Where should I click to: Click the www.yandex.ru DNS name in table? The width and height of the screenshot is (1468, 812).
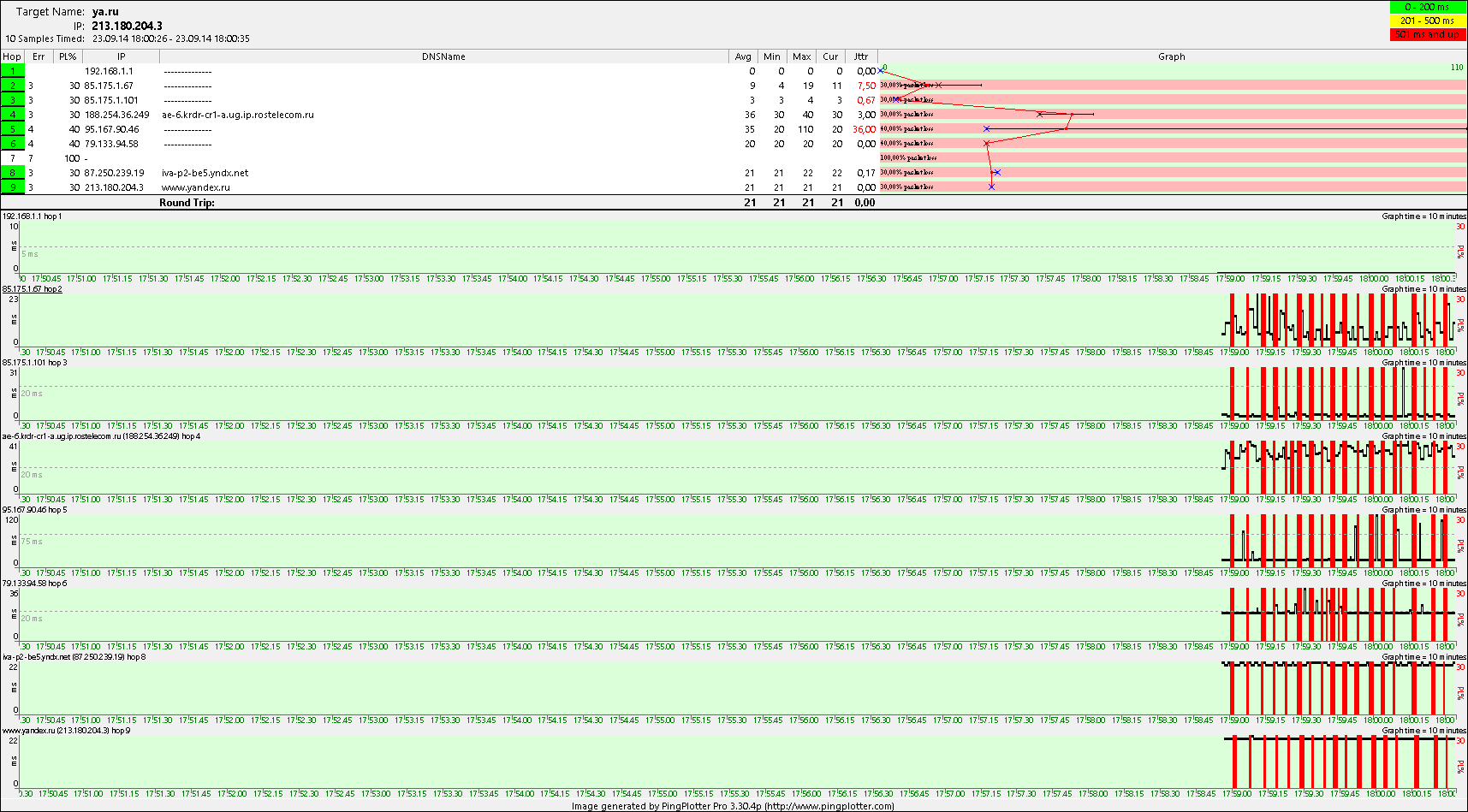[x=196, y=187]
